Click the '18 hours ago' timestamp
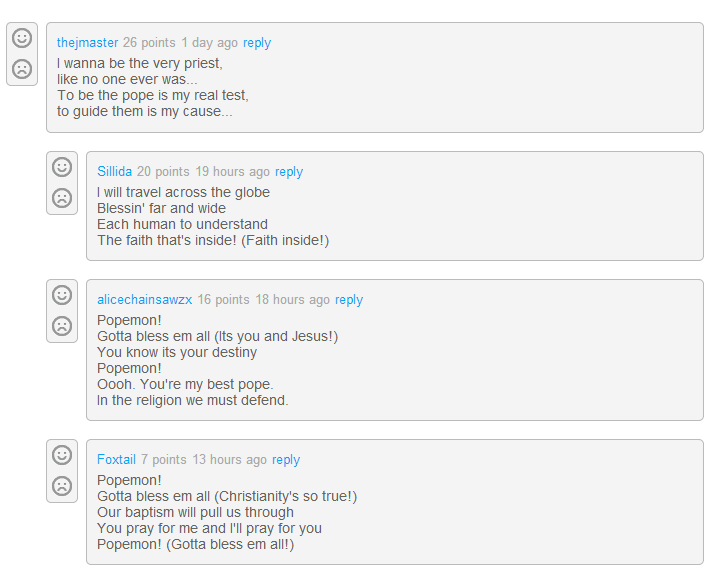Viewport: 711px width, 568px height. pyautogui.click(x=292, y=300)
